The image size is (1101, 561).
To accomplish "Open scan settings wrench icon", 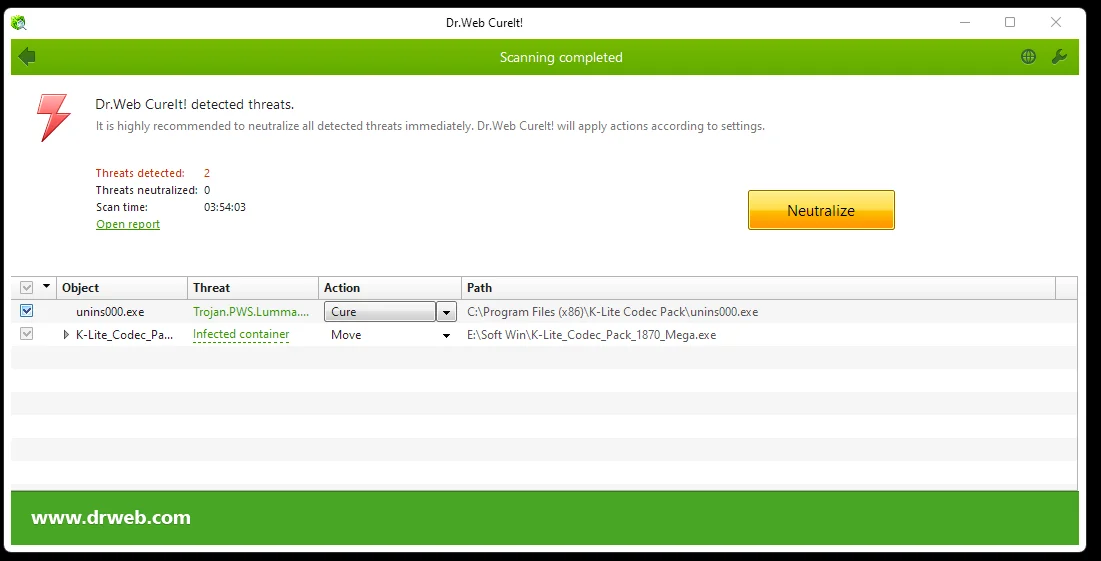I will pos(1059,57).
